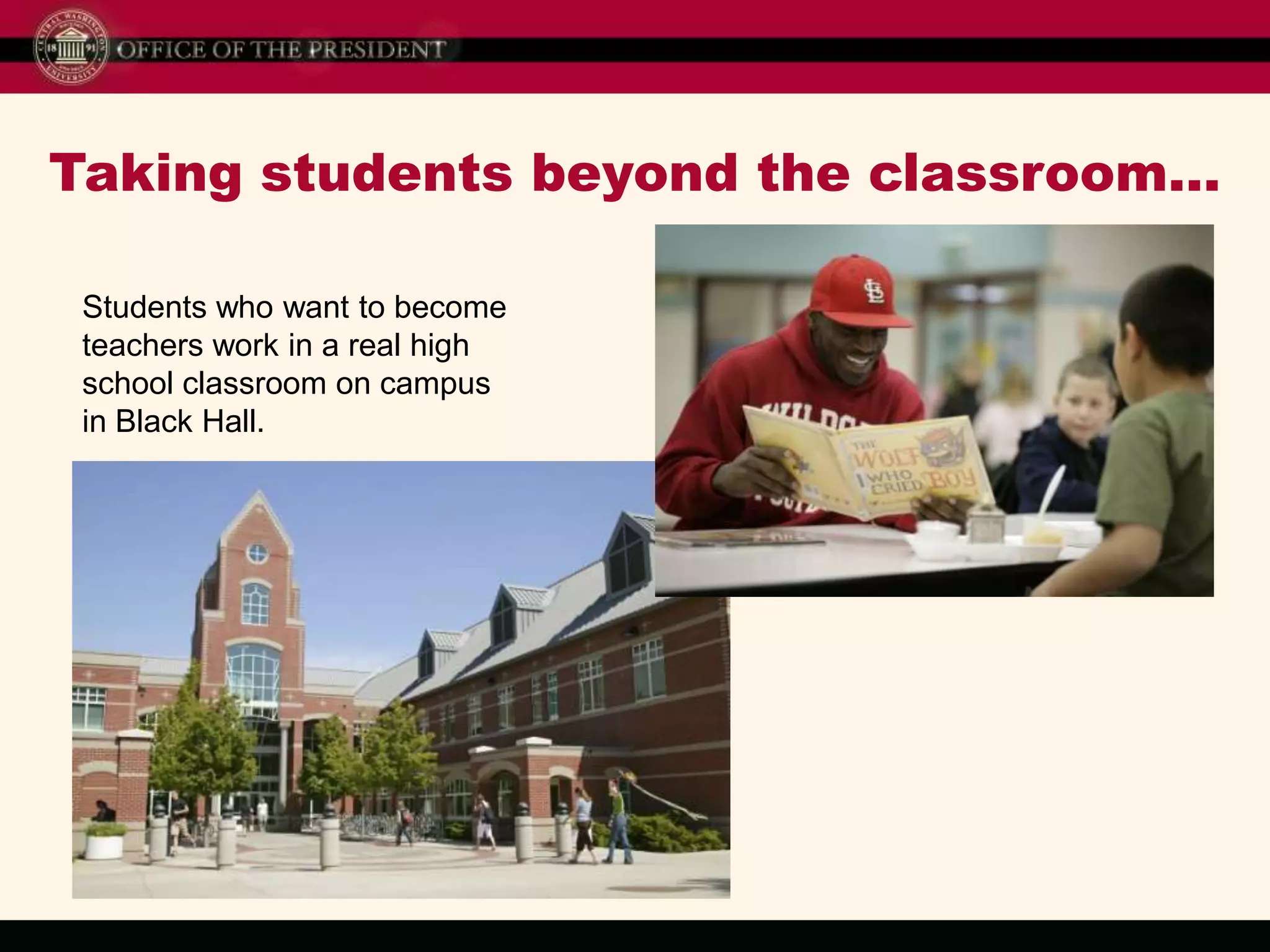Click the STL logo on red cap

click(874, 291)
